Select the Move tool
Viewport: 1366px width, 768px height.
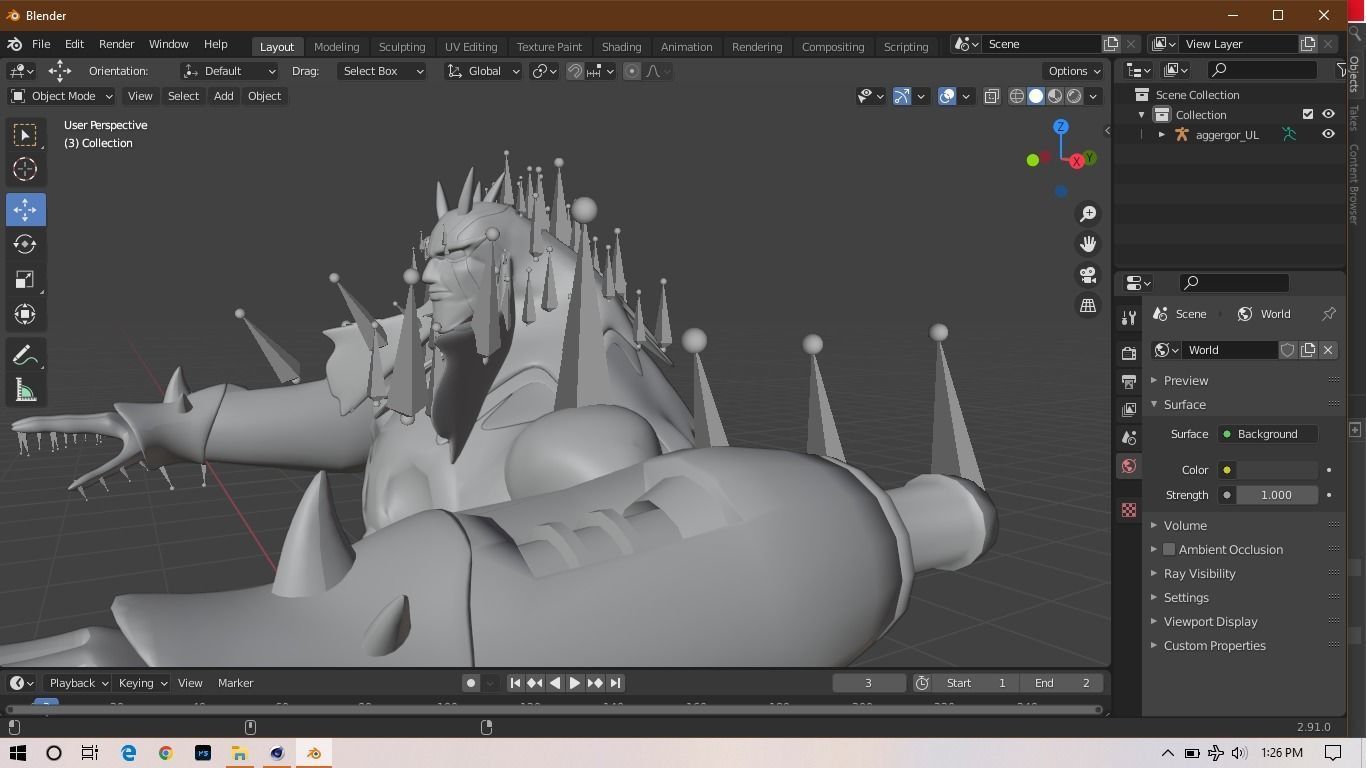25,209
